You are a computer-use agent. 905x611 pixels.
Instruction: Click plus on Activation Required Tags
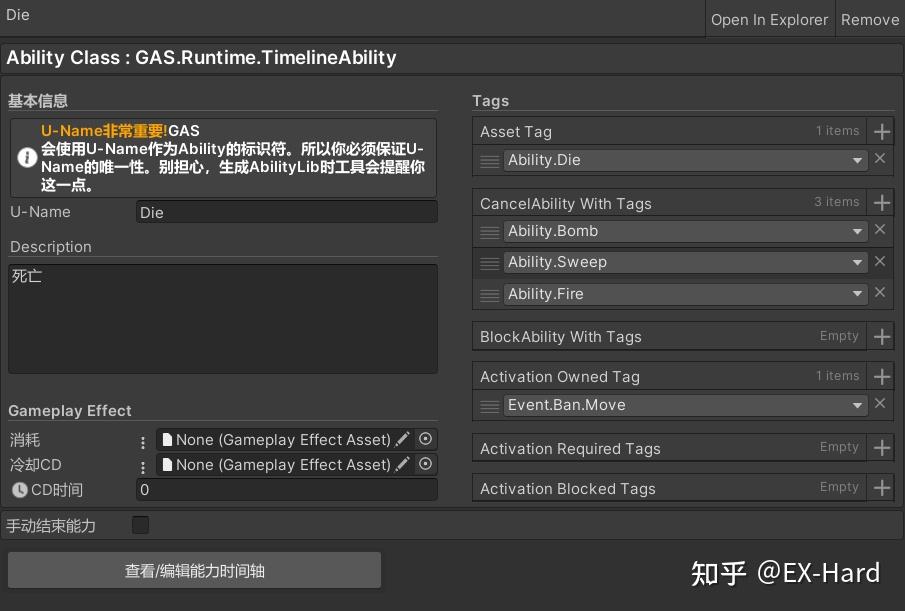tap(880, 448)
